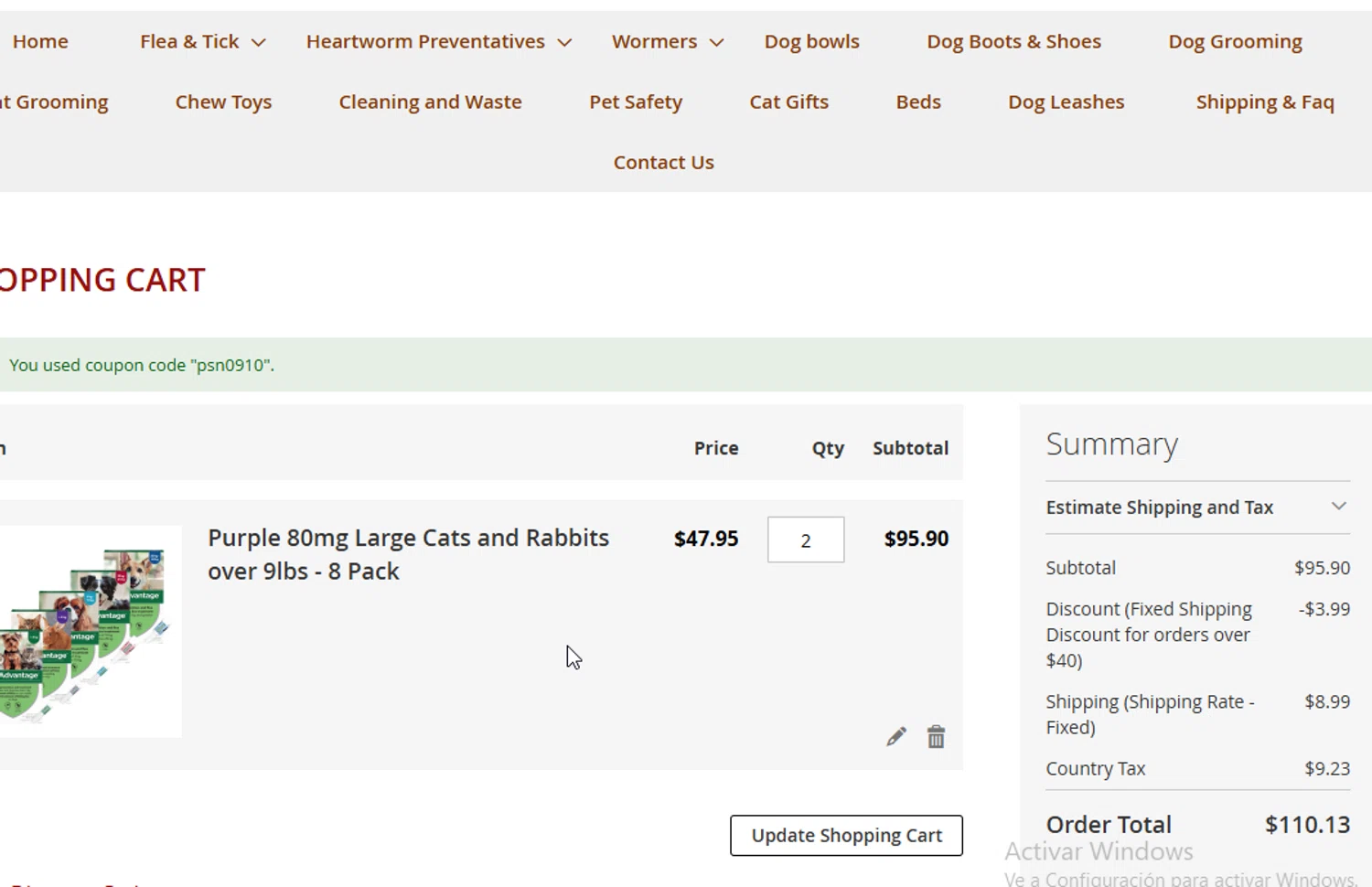Expand the Wormers dropdown arrow
1372x887 pixels.
click(717, 43)
